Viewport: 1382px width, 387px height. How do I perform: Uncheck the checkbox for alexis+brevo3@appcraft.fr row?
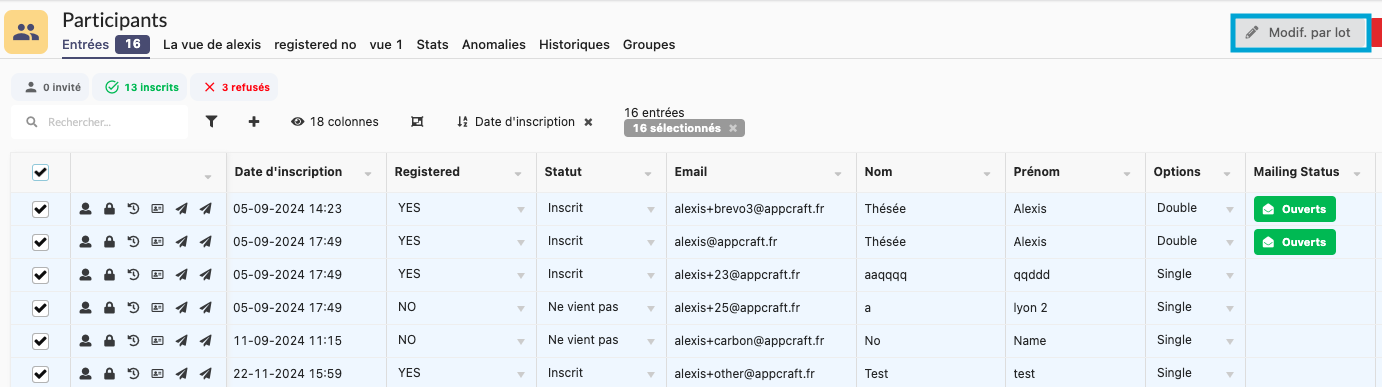pyautogui.click(x=40, y=209)
